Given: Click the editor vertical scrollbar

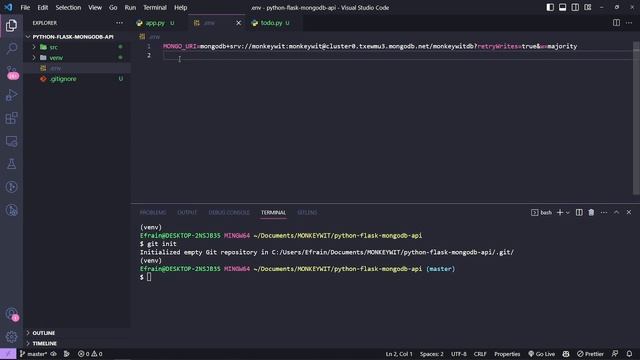Looking at the screenshot, I should [x=636, y=118].
